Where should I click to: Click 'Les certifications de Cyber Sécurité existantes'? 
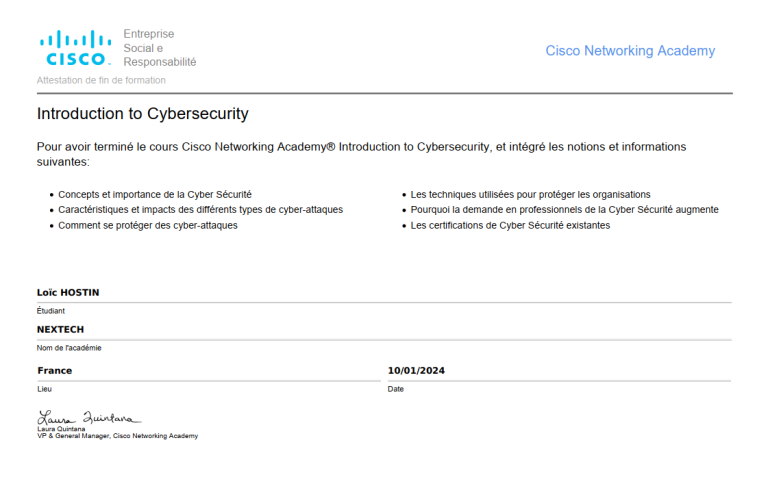(510, 225)
